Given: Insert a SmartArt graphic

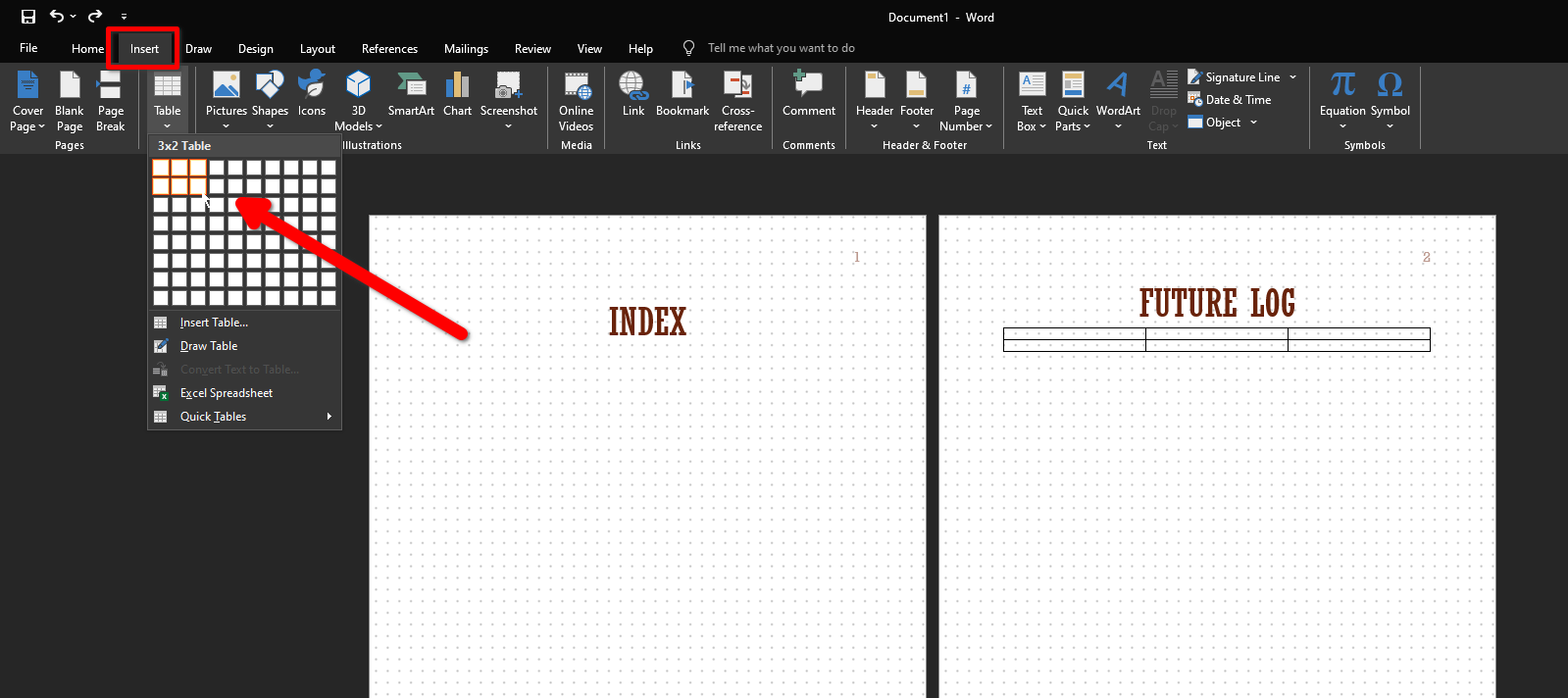Looking at the screenshot, I should (x=411, y=94).
